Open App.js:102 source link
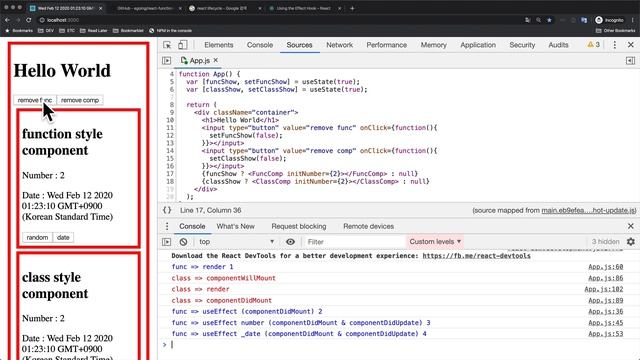 [604, 289]
